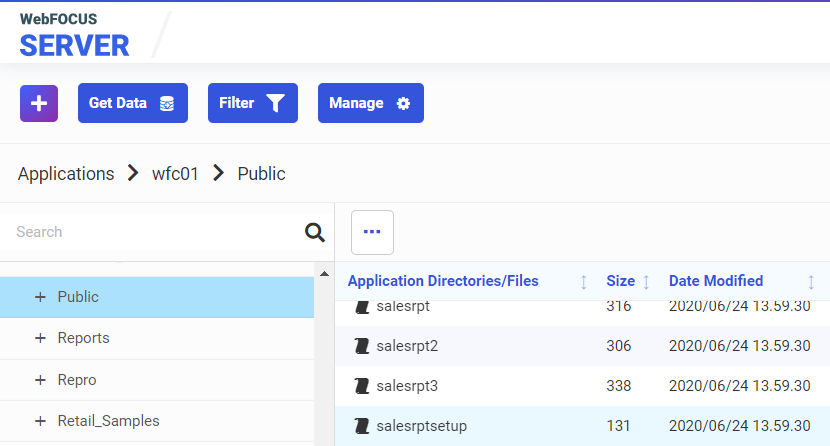This screenshot has height=446, width=830.
Task: Sort by Application Directories/Files arrow
Action: (x=584, y=282)
